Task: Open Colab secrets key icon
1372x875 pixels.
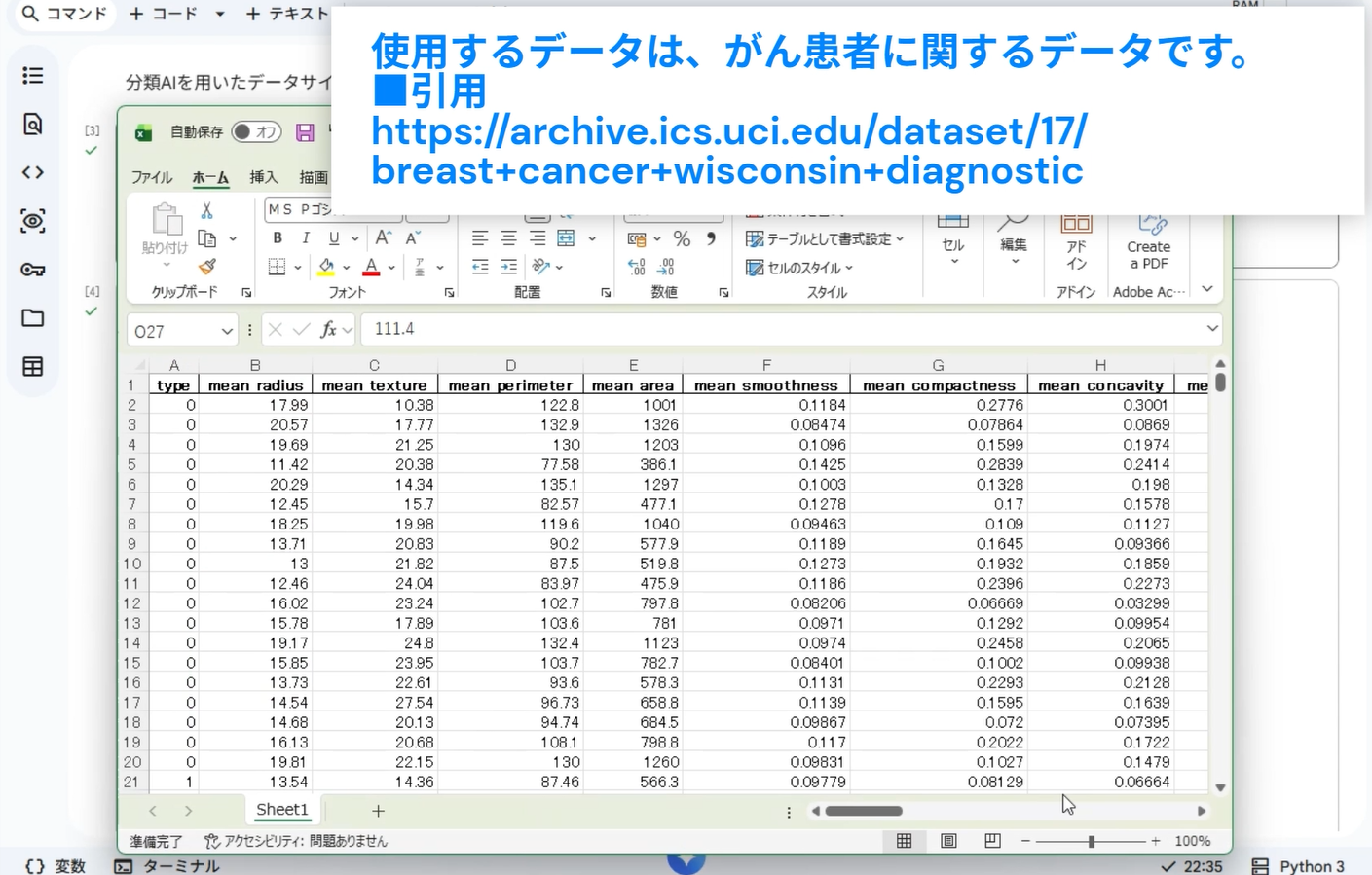Action: 33,270
